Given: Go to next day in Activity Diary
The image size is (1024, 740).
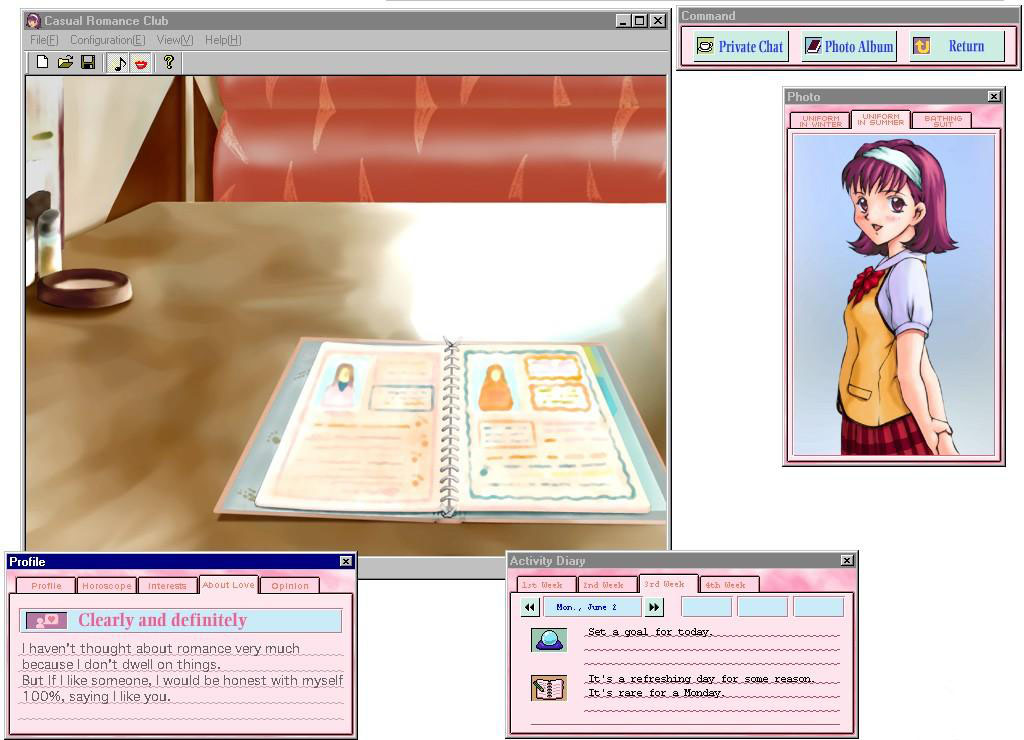Looking at the screenshot, I should [x=654, y=607].
